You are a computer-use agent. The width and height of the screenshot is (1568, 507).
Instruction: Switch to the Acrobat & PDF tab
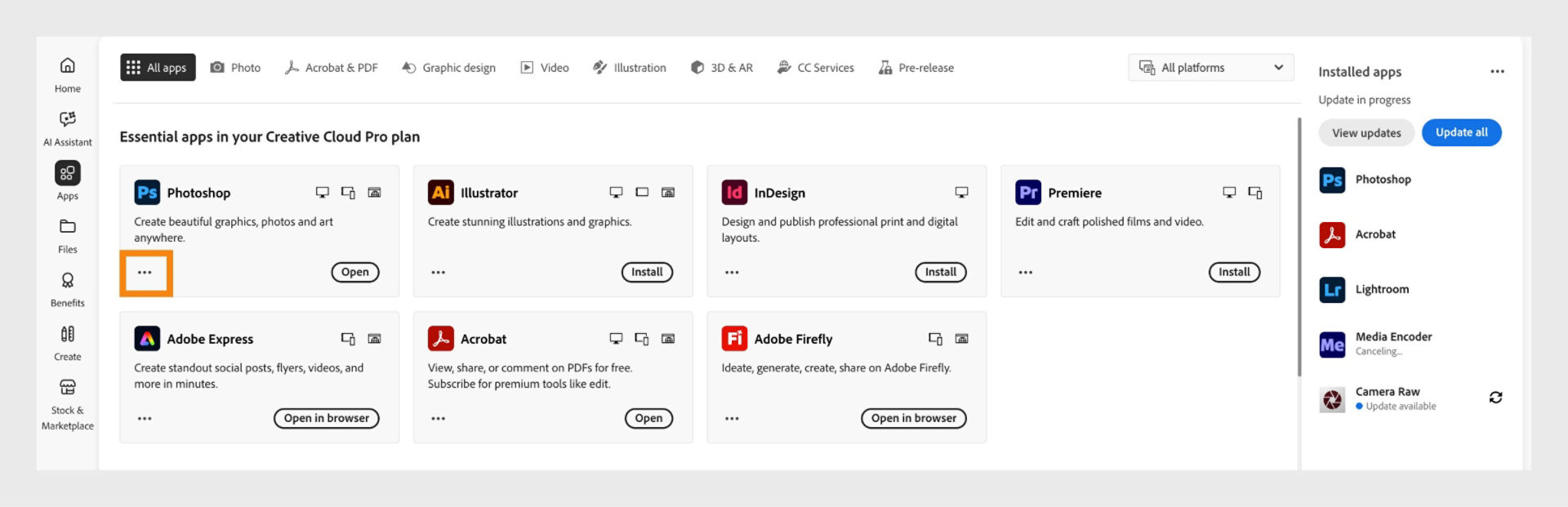[x=331, y=68]
